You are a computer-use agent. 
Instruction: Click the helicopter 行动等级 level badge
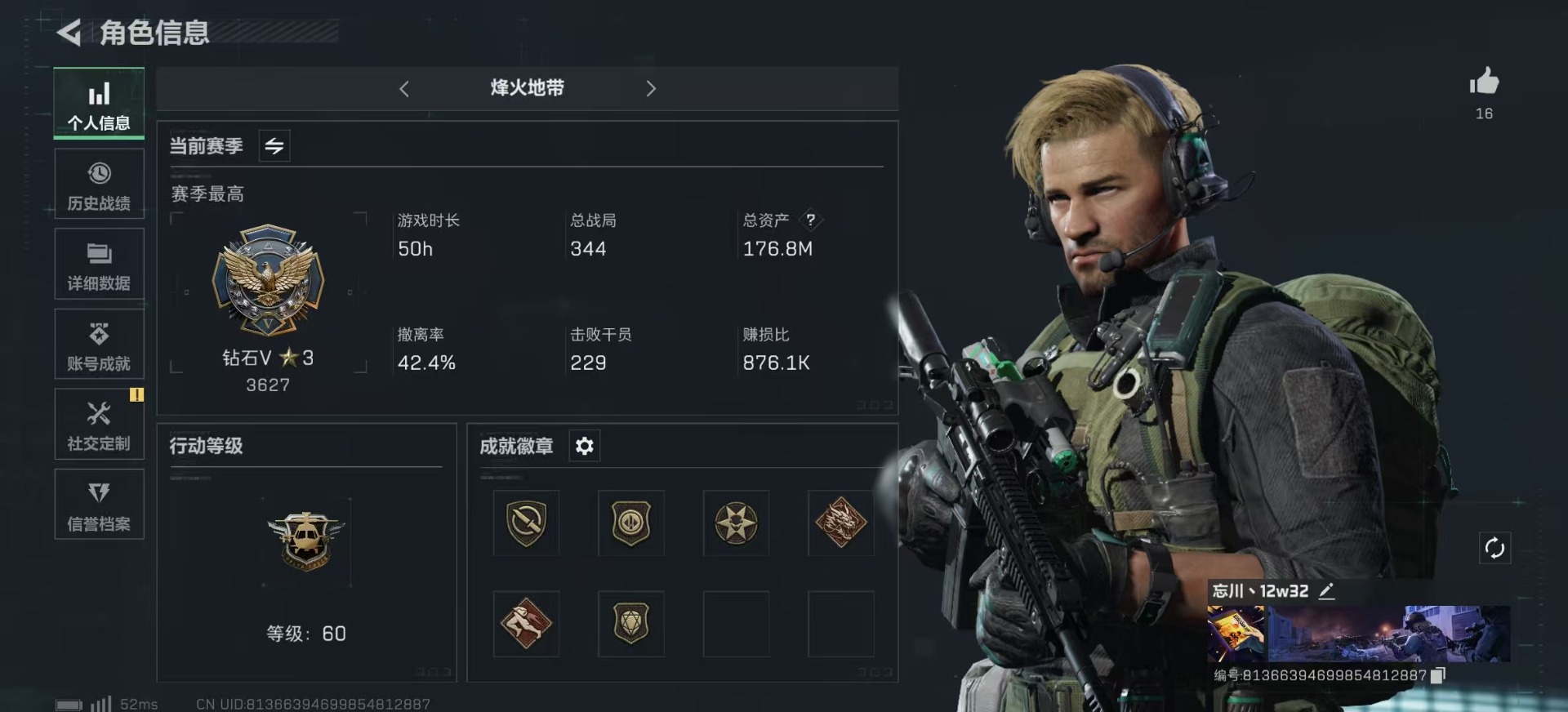pyautogui.click(x=306, y=541)
